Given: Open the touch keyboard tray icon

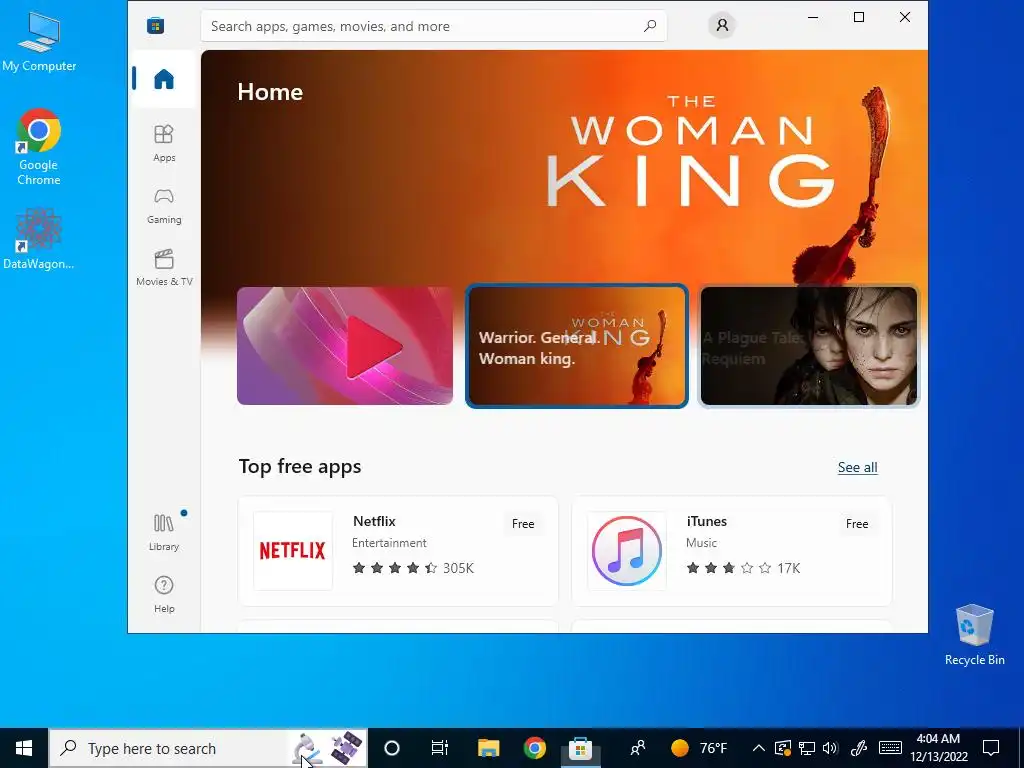Looking at the screenshot, I should pyautogui.click(x=890, y=748).
